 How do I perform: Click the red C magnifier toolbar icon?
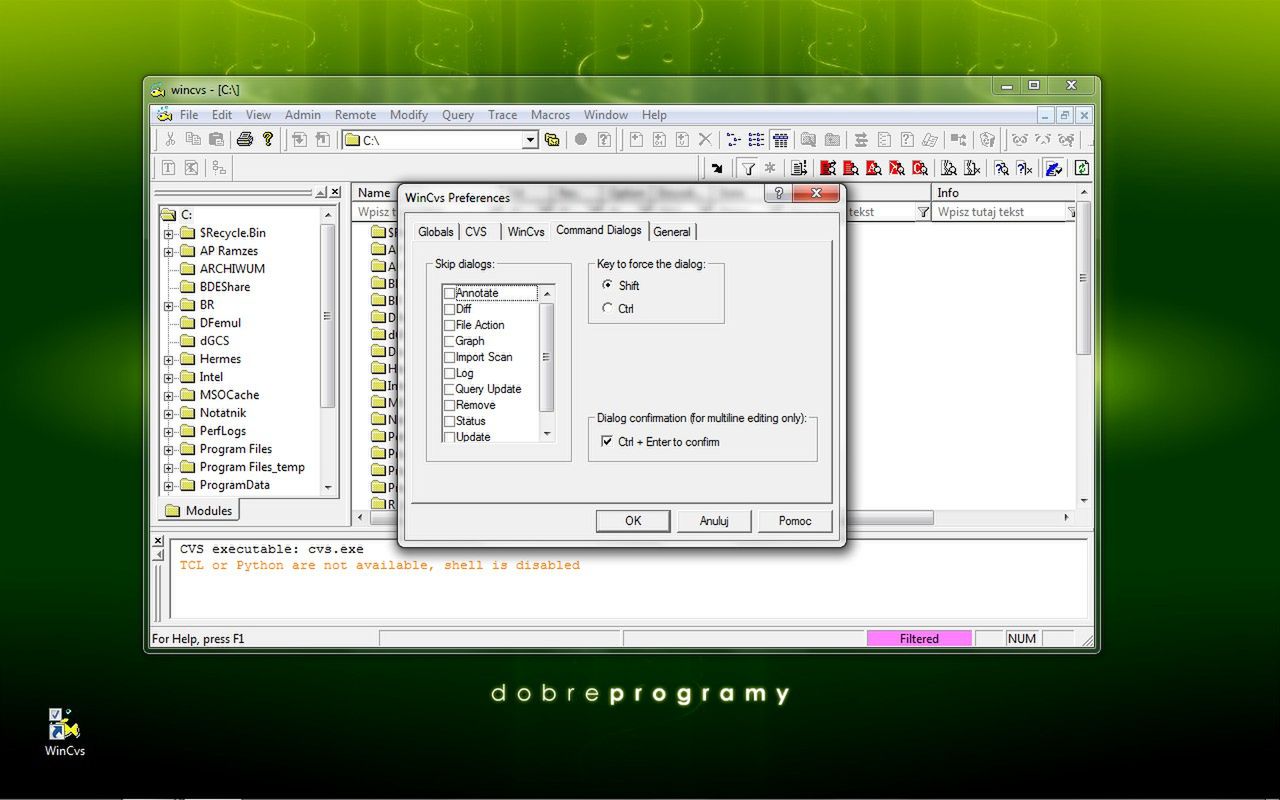pos(920,168)
